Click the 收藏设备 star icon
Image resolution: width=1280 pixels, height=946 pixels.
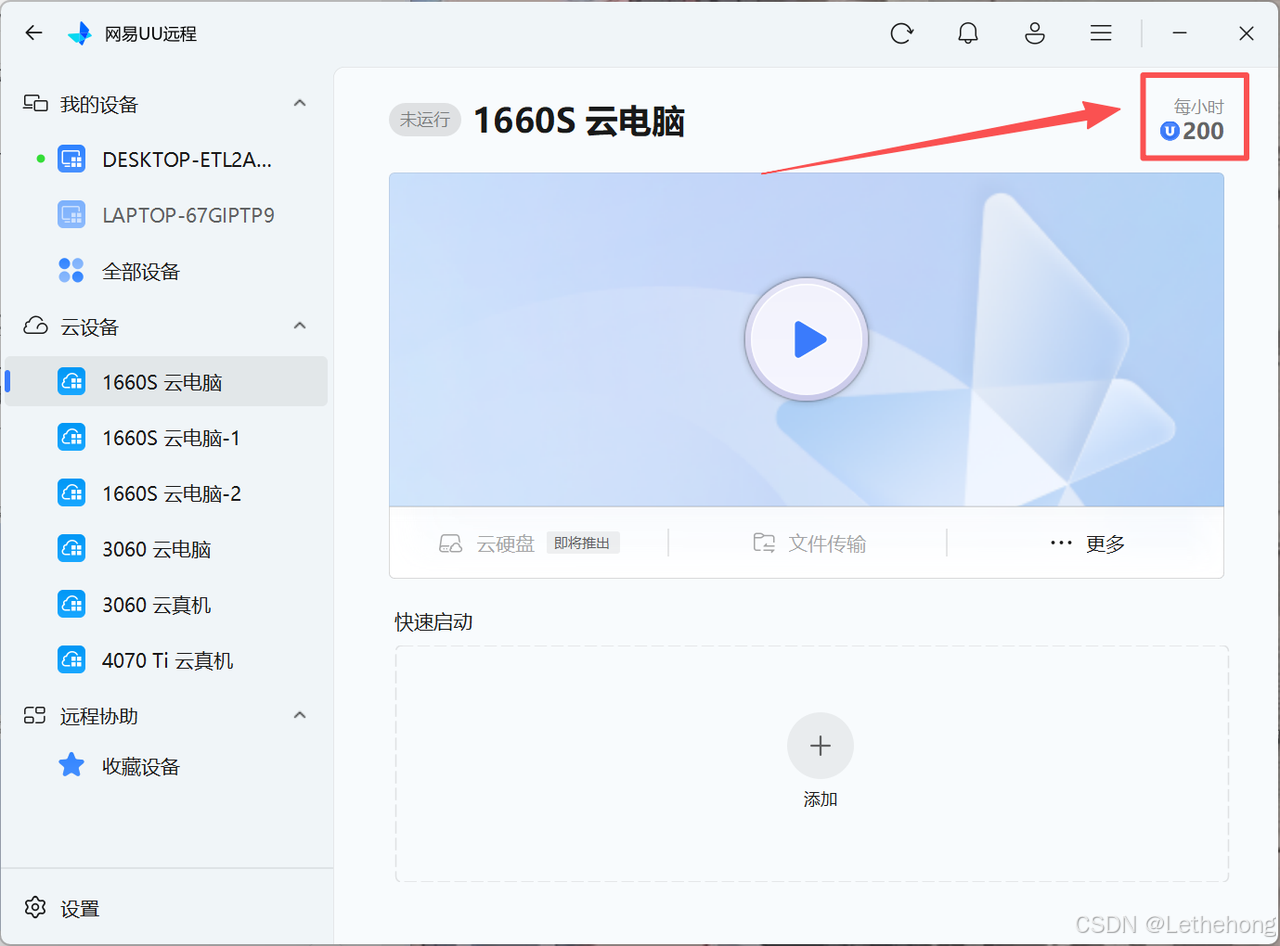71,766
